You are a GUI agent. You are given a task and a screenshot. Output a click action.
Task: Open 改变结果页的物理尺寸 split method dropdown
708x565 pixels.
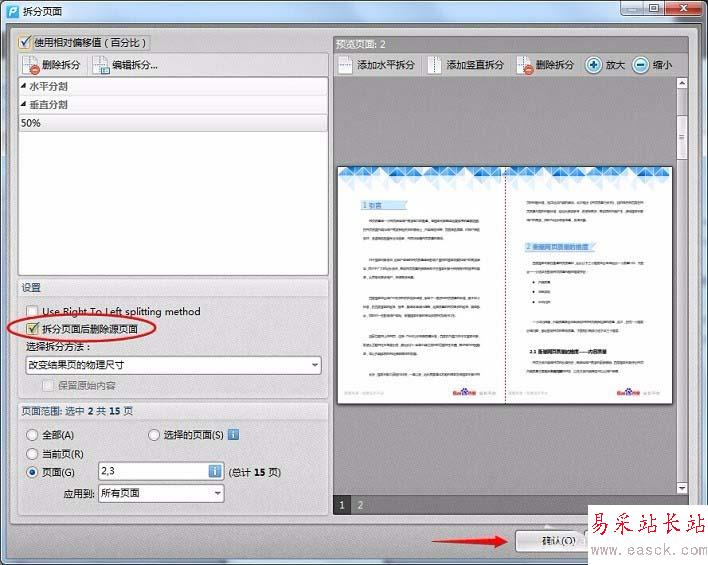point(174,365)
